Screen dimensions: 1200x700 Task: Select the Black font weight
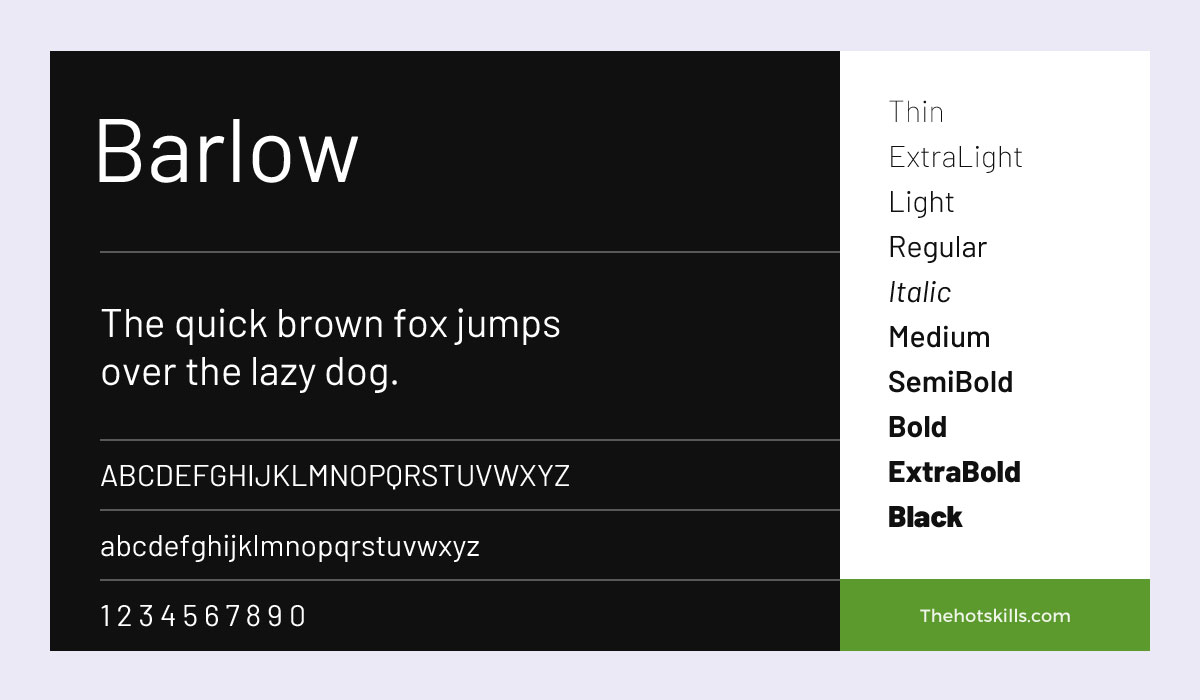[x=925, y=517]
